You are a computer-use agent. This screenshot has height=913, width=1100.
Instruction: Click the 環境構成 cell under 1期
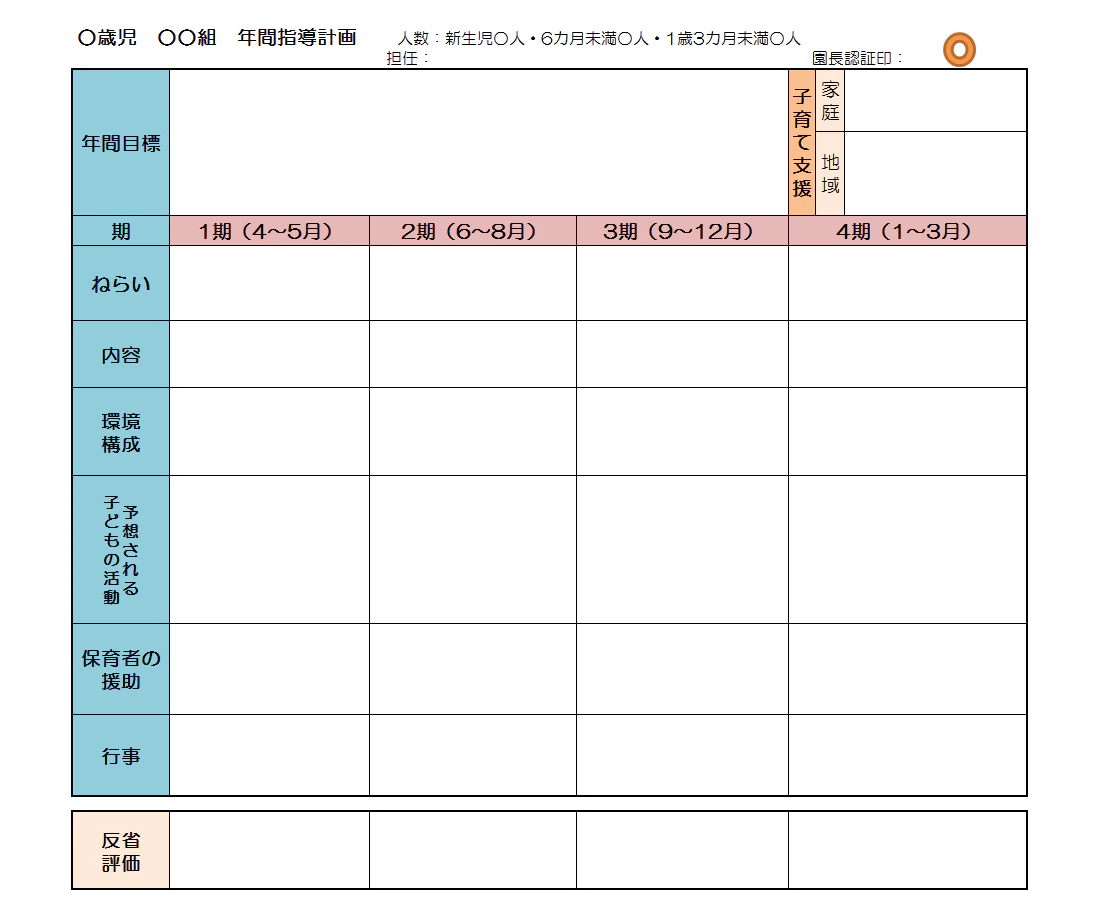(x=269, y=432)
